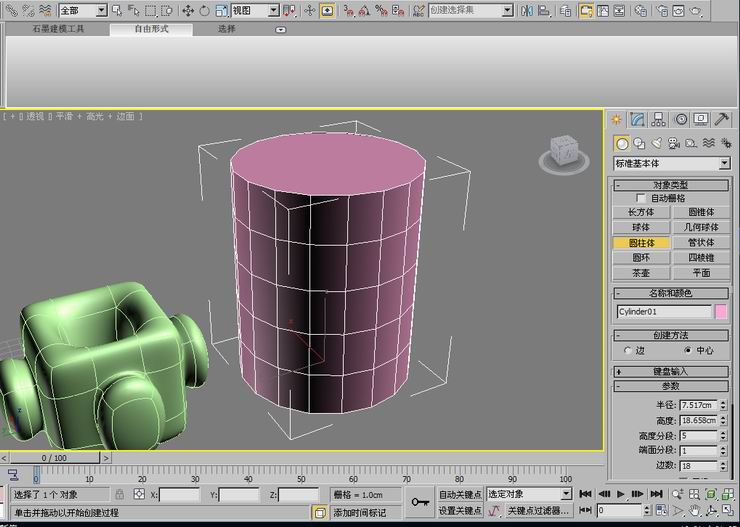Viewport: 740px width, 527px height.
Task: Switch to the 选择 ribbon tab
Action: tap(227, 29)
